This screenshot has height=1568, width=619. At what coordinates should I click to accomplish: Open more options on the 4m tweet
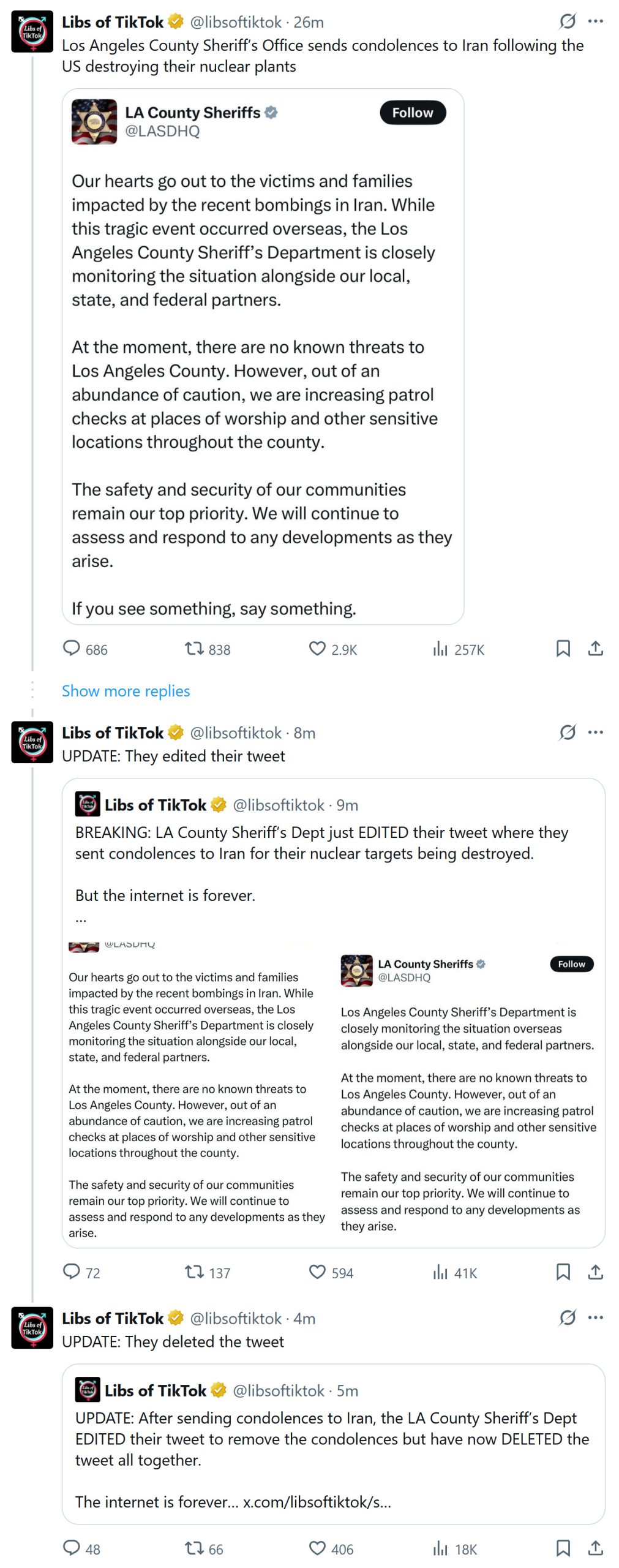[595, 1317]
